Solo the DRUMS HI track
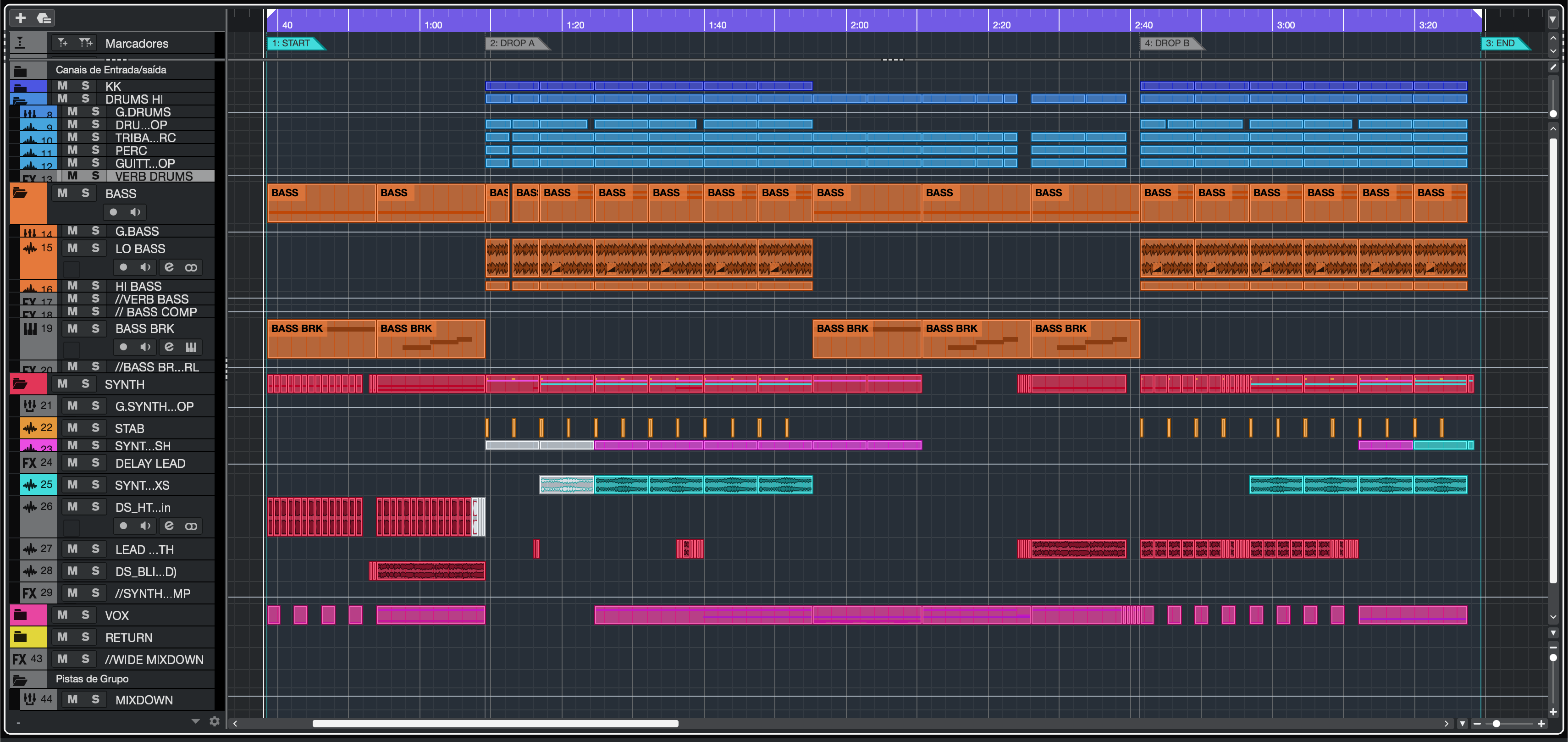Viewport: 1568px width, 742px height. coord(85,99)
